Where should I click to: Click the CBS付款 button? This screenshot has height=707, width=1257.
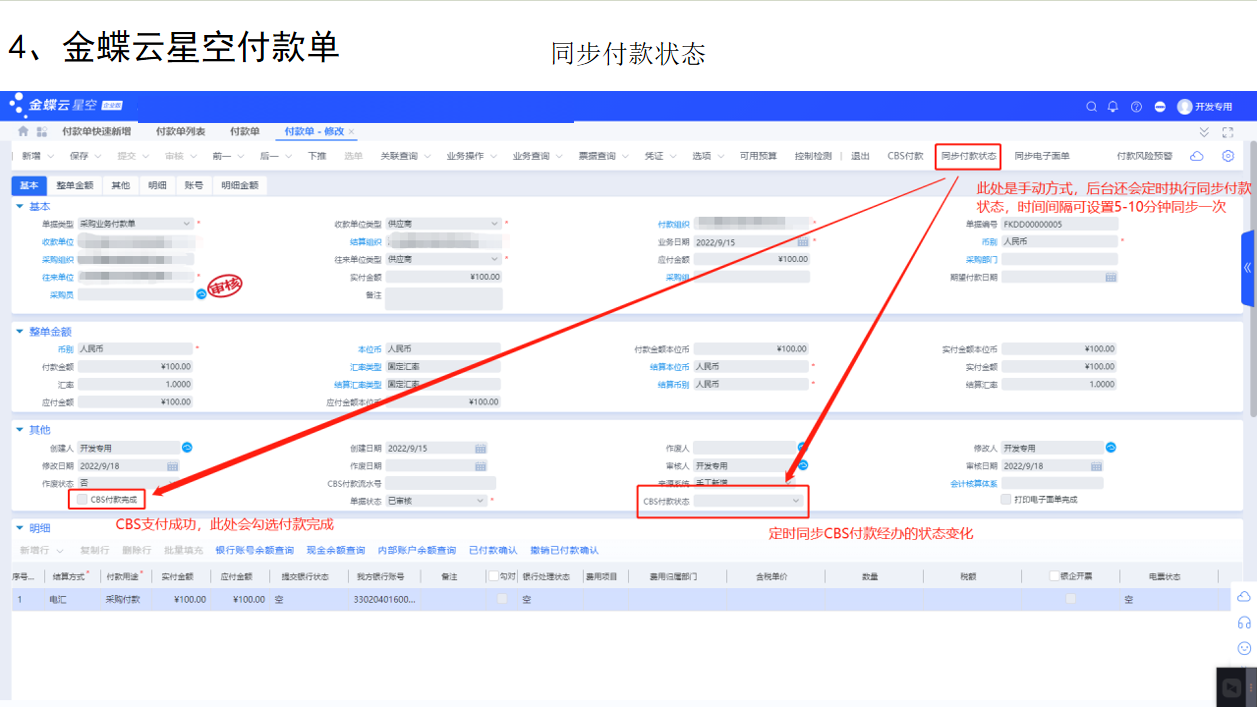(905, 156)
